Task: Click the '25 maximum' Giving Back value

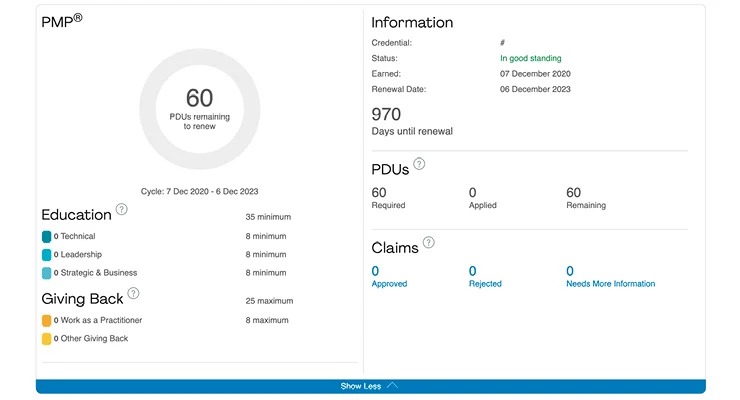Action: tap(269, 300)
